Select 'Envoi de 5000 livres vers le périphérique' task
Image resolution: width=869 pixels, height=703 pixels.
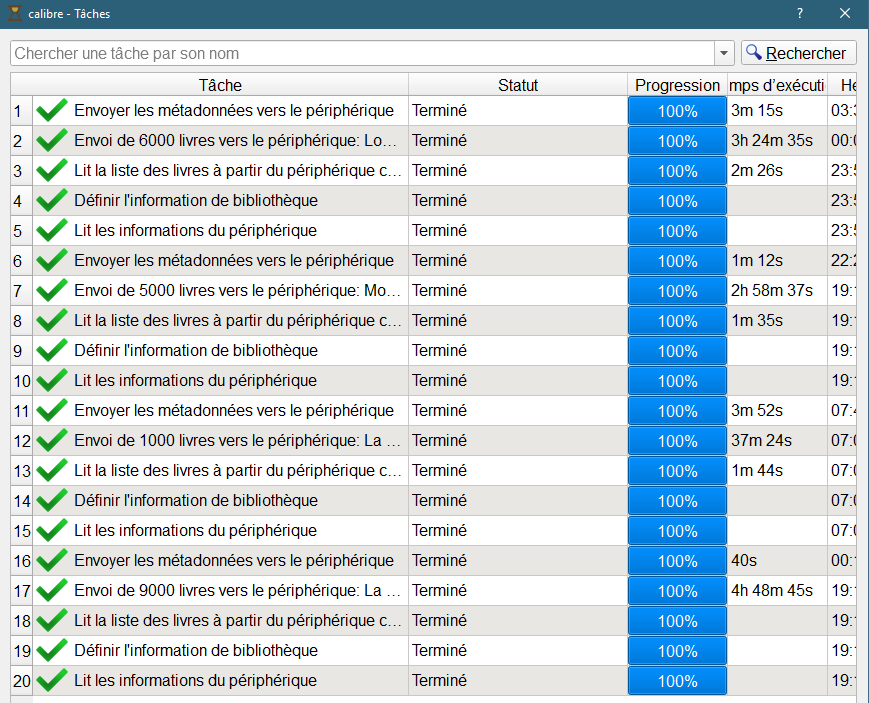(237, 290)
